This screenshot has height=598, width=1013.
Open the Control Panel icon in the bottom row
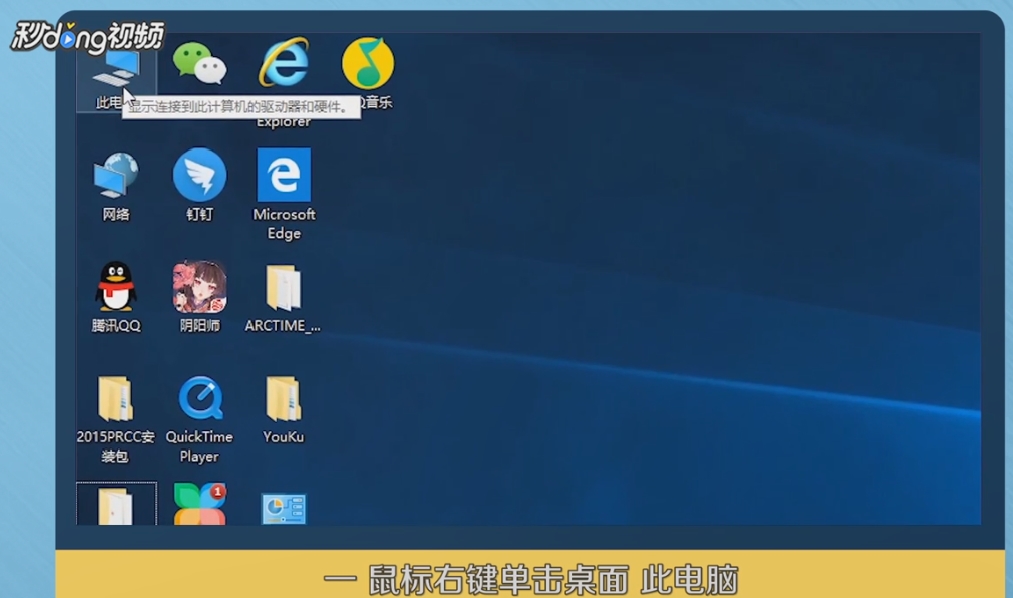click(x=284, y=509)
